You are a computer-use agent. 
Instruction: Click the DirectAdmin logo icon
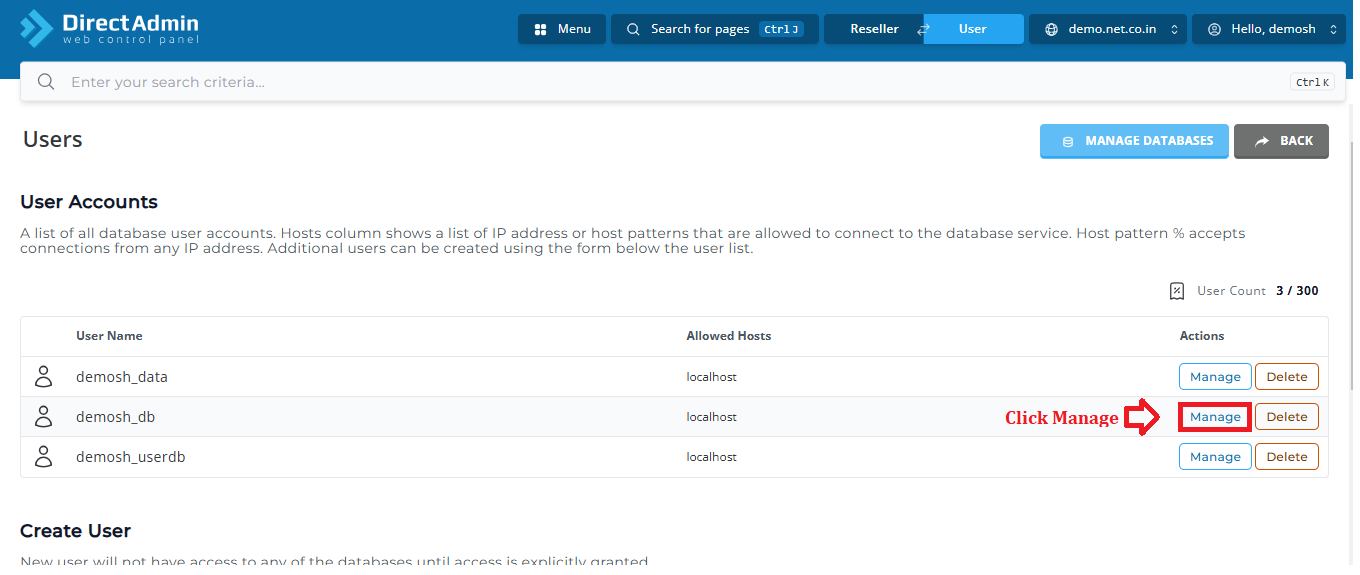pyautogui.click(x=36, y=28)
